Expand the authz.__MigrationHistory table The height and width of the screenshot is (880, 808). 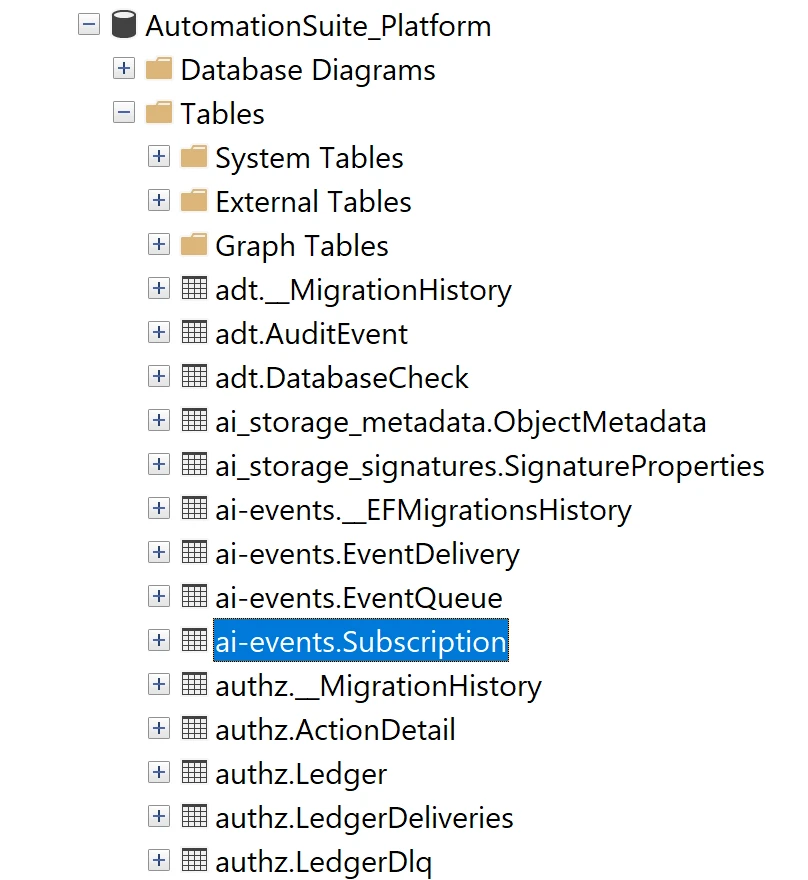coord(159,685)
